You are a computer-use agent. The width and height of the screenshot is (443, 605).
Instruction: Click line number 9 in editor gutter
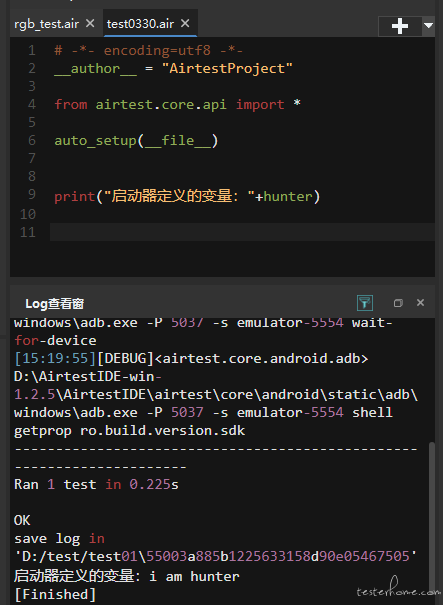tap(32, 194)
